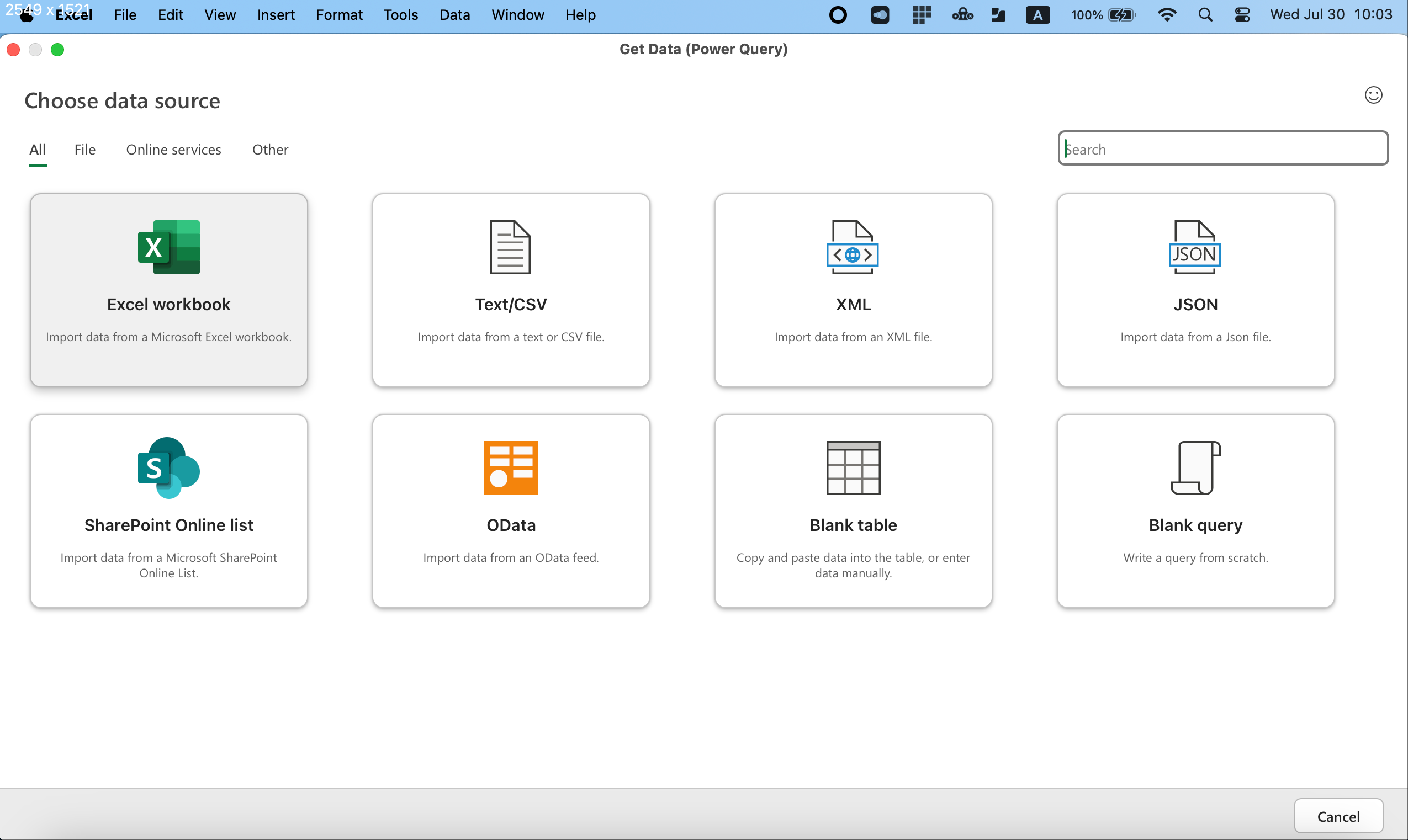1408x840 pixels.
Task: Open the Help menu
Action: coord(580,15)
